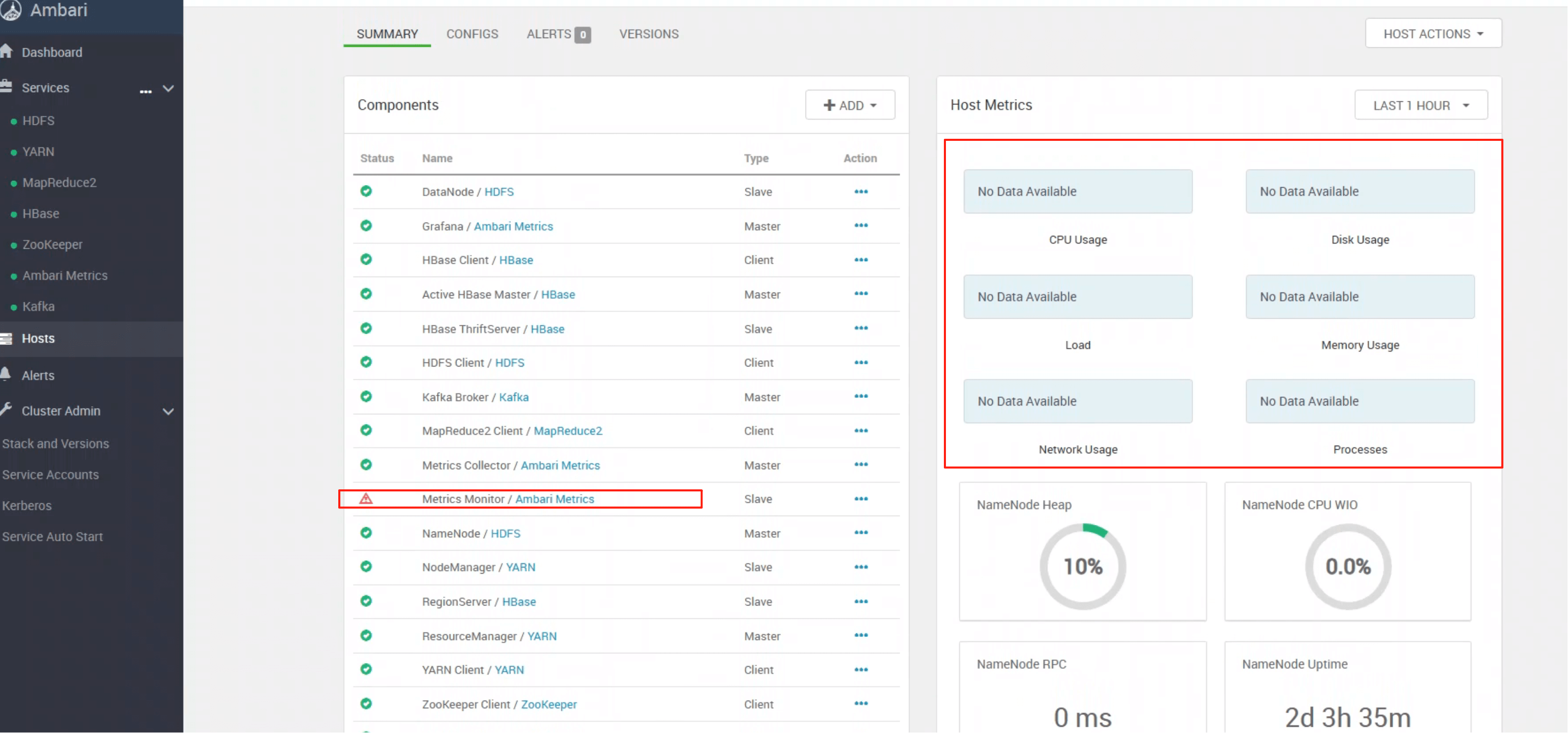Select MapReduce2 service in sidebar
This screenshot has height=733, width=1568.
coord(59,182)
